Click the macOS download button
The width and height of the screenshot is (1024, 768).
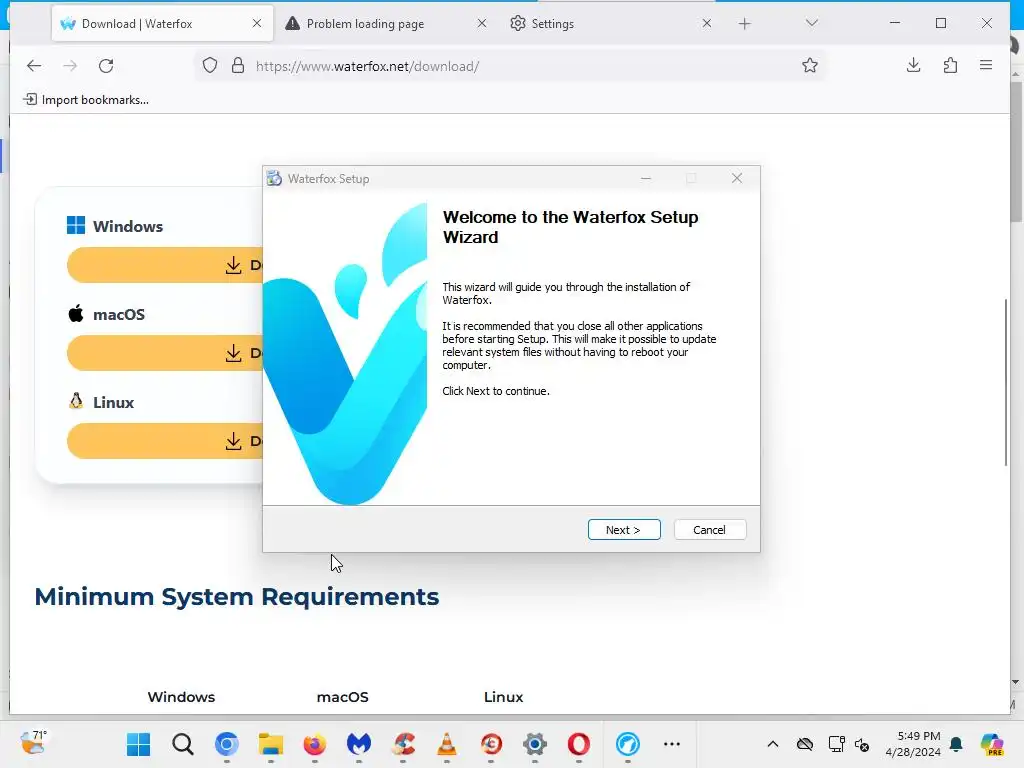point(165,353)
